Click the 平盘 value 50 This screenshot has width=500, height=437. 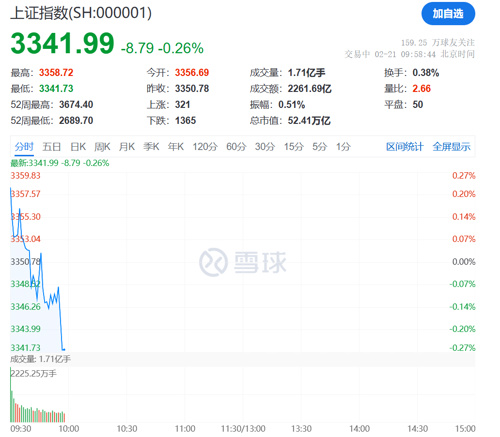418,105
